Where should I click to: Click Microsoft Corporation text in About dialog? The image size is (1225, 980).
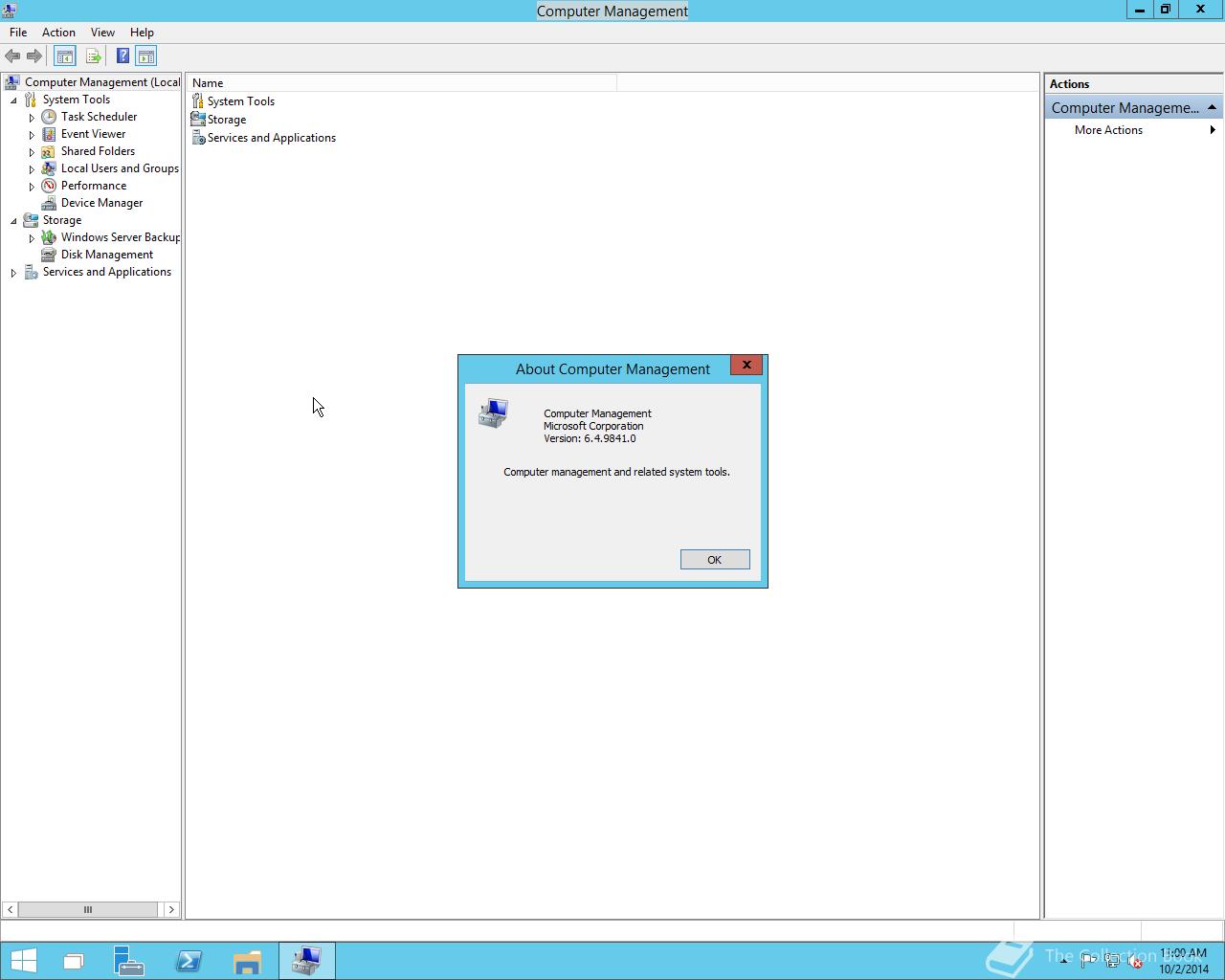tap(593, 426)
